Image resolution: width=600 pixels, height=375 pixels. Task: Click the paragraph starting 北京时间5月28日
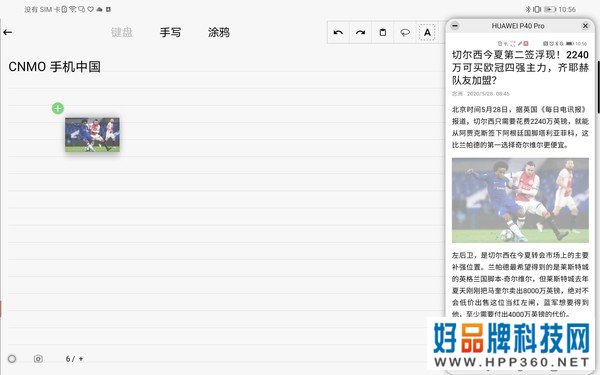(x=520, y=127)
